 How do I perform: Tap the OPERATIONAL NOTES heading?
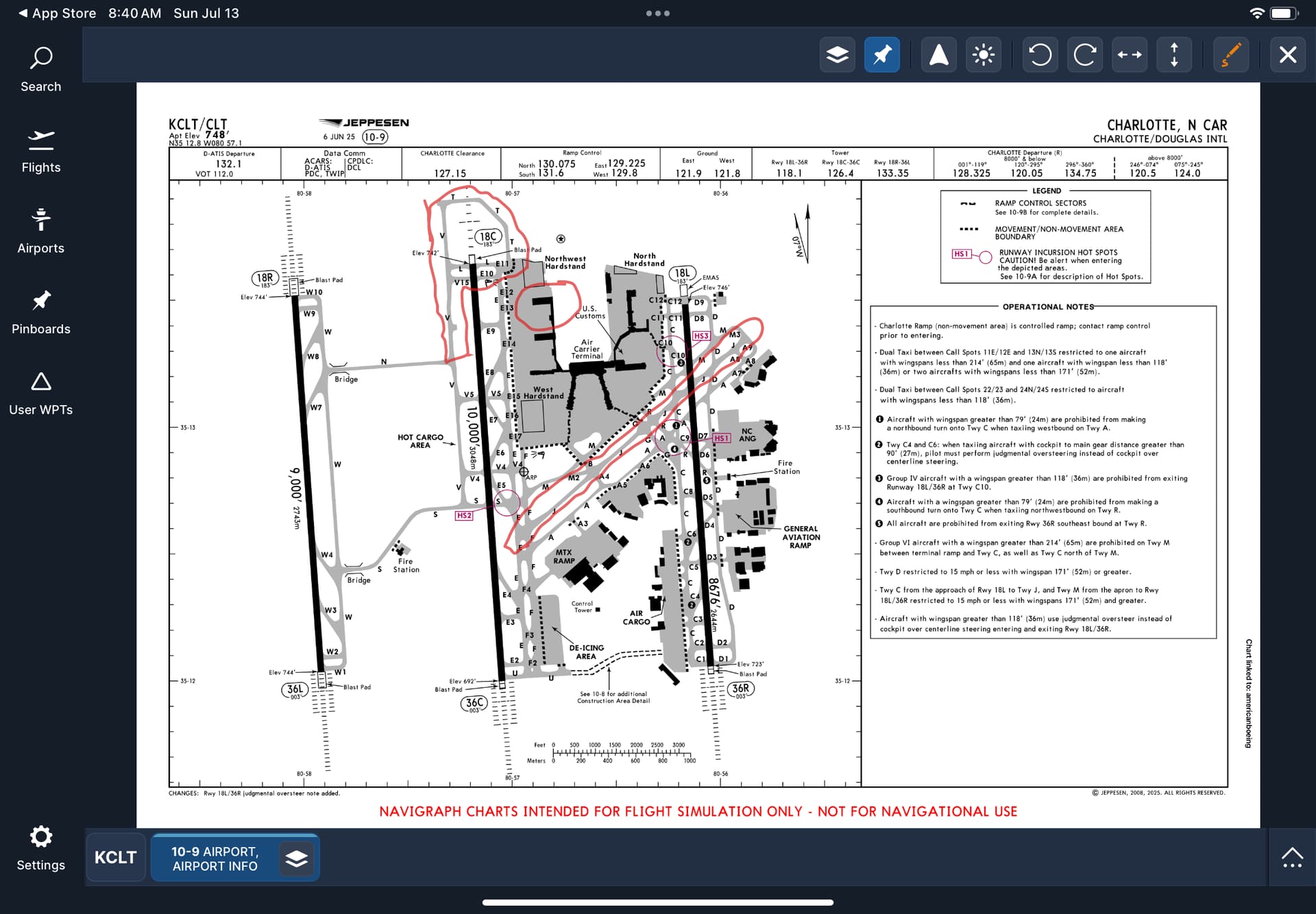click(1048, 307)
